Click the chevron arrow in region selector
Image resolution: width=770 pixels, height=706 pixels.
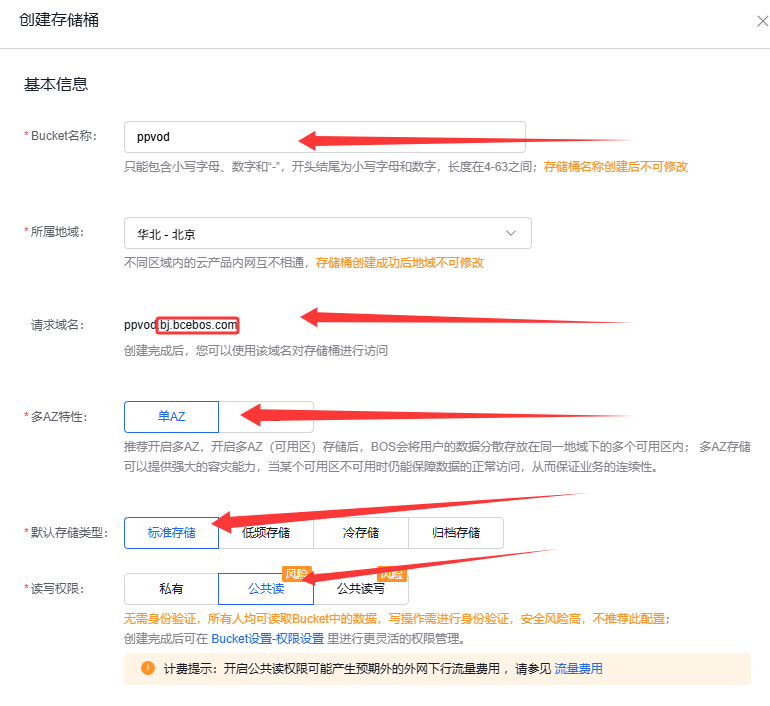(x=511, y=234)
